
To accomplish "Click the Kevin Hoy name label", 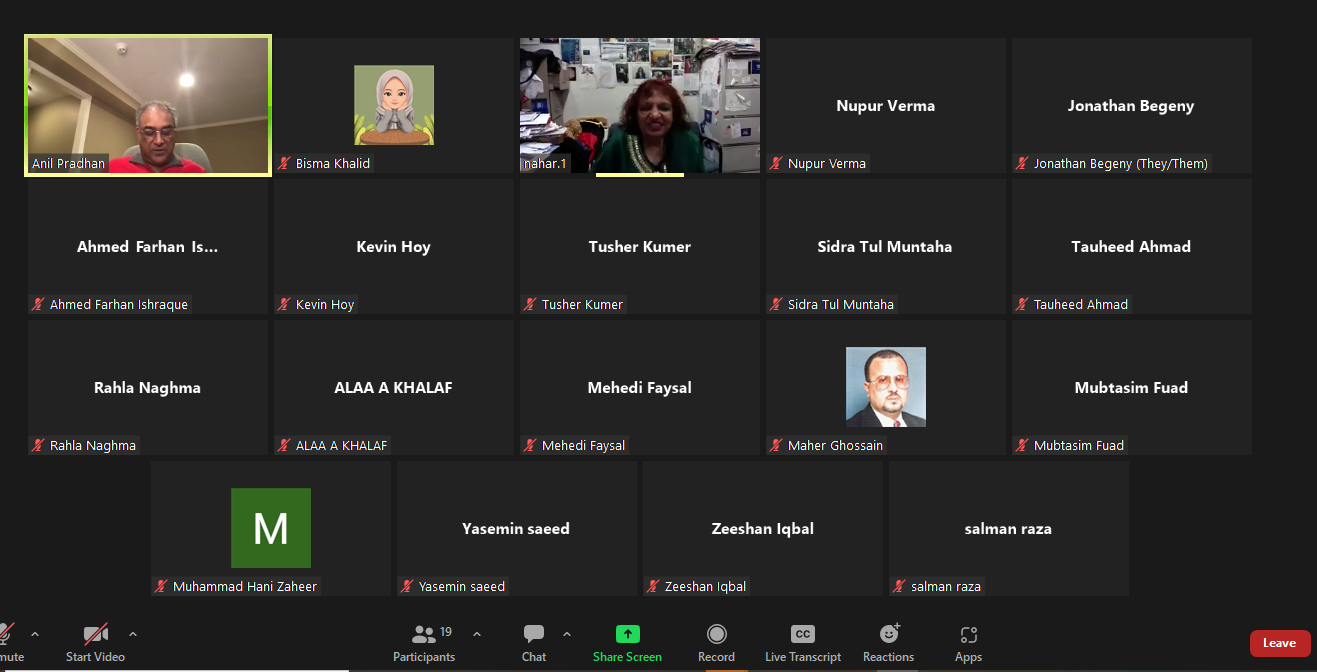I will (325, 304).
